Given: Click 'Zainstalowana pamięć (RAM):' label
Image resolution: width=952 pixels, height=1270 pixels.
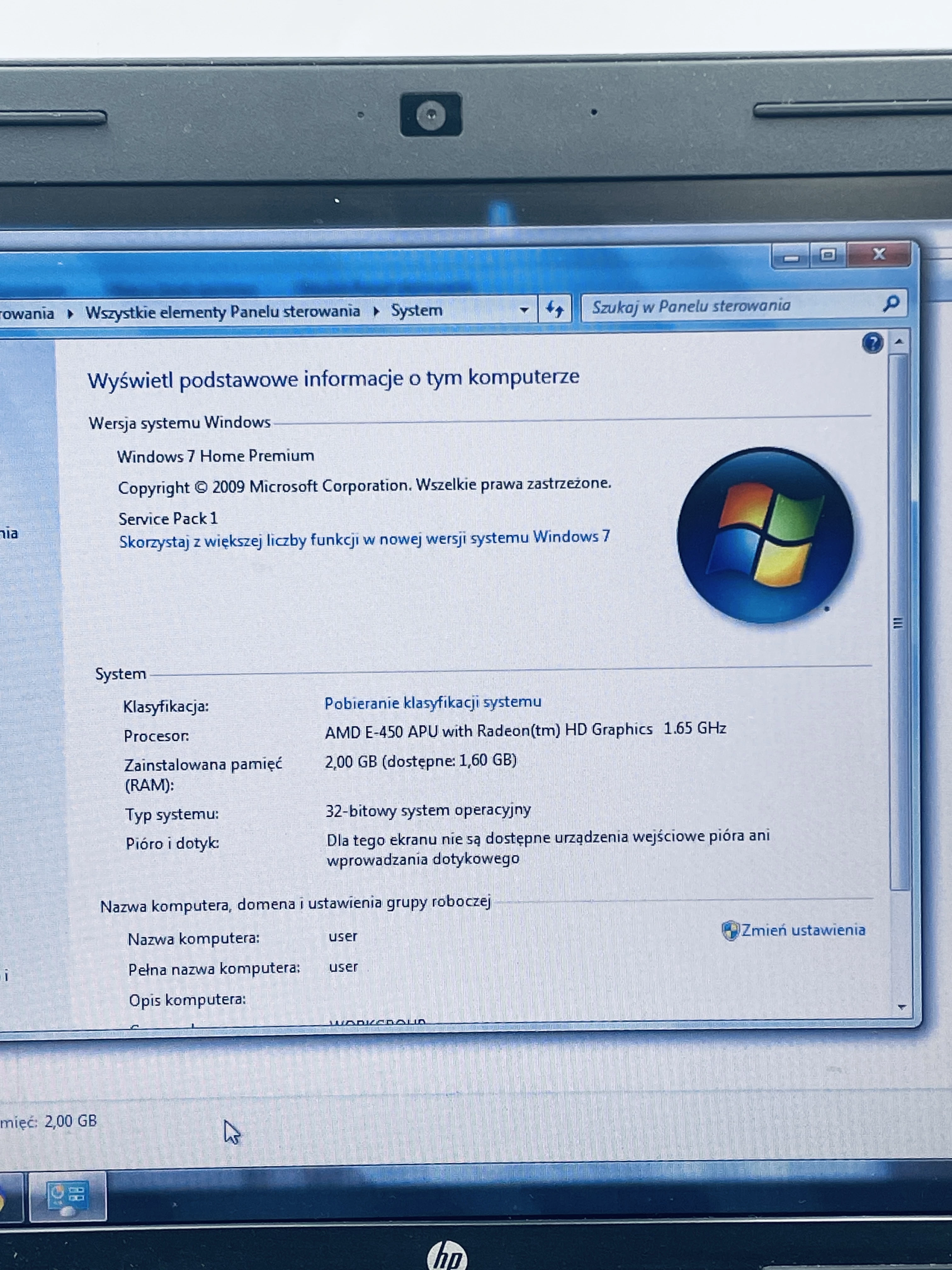Looking at the screenshot, I should pyautogui.click(x=204, y=775).
